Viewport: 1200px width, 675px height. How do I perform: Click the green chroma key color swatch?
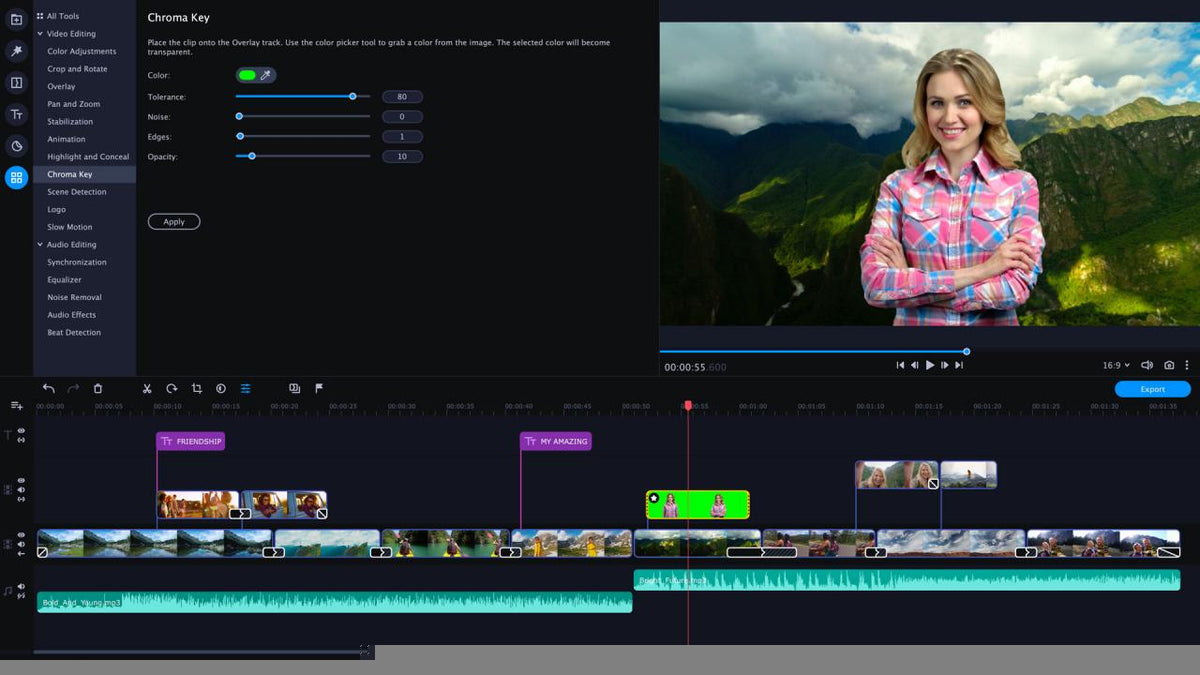pyautogui.click(x=247, y=75)
